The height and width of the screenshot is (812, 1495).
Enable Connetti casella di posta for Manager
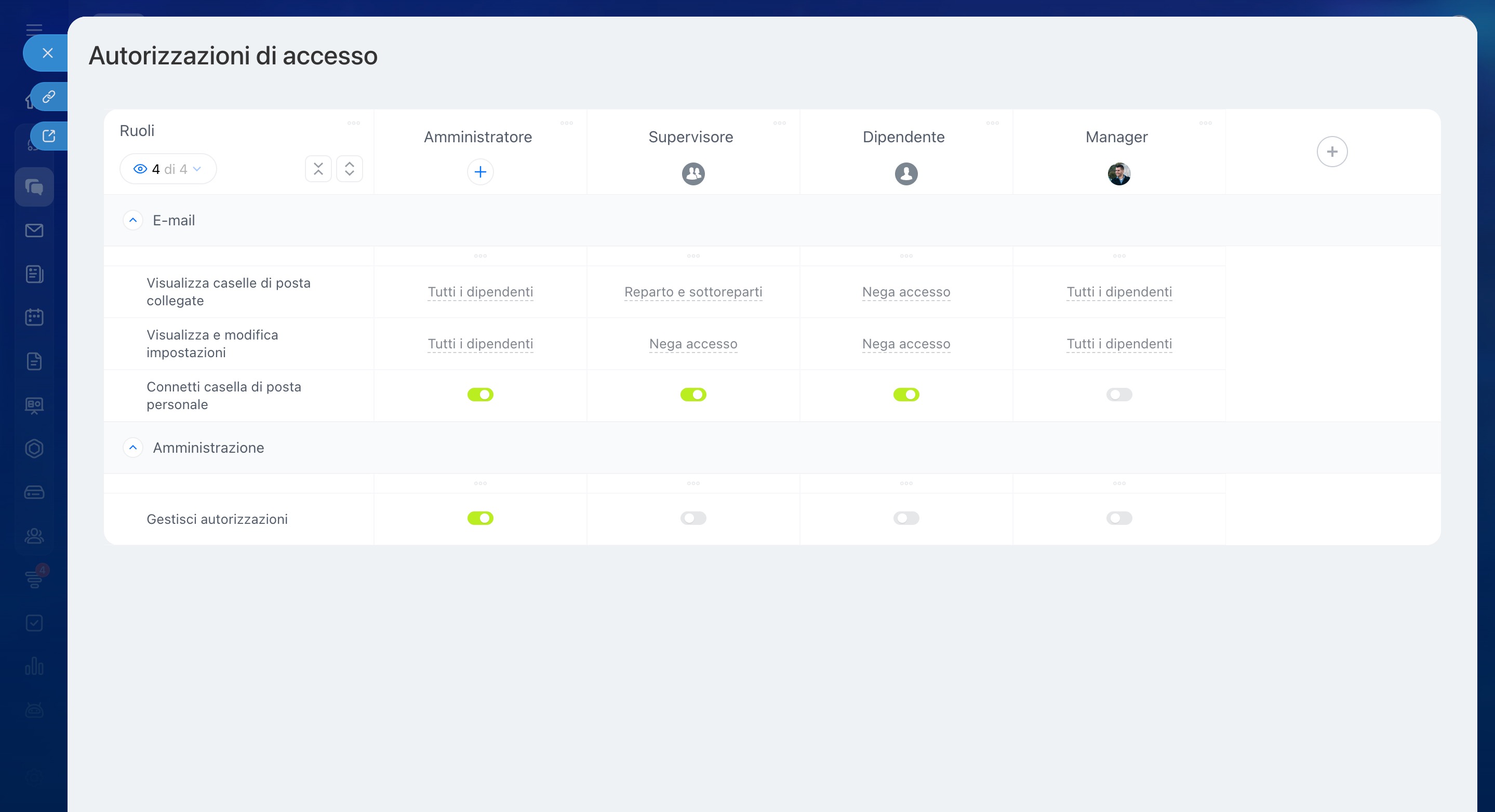pyautogui.click(x=1119, y=395)
